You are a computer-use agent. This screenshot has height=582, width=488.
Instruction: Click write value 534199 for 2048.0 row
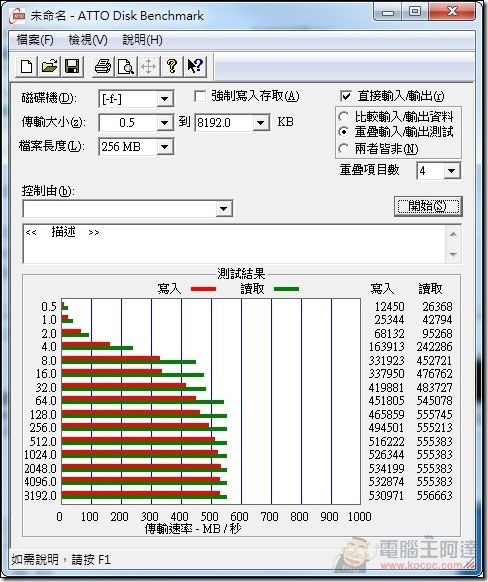click(x=386, y=468)
